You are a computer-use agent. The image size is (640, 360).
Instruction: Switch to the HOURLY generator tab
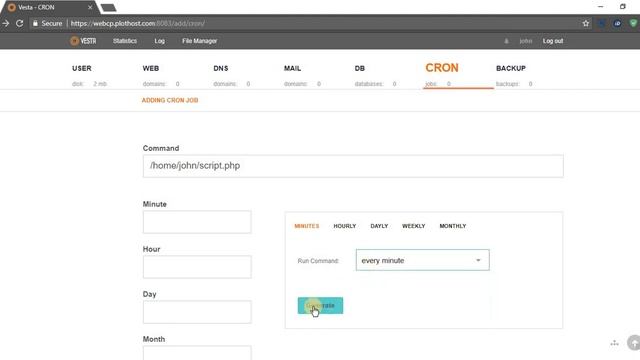[344, 226]
